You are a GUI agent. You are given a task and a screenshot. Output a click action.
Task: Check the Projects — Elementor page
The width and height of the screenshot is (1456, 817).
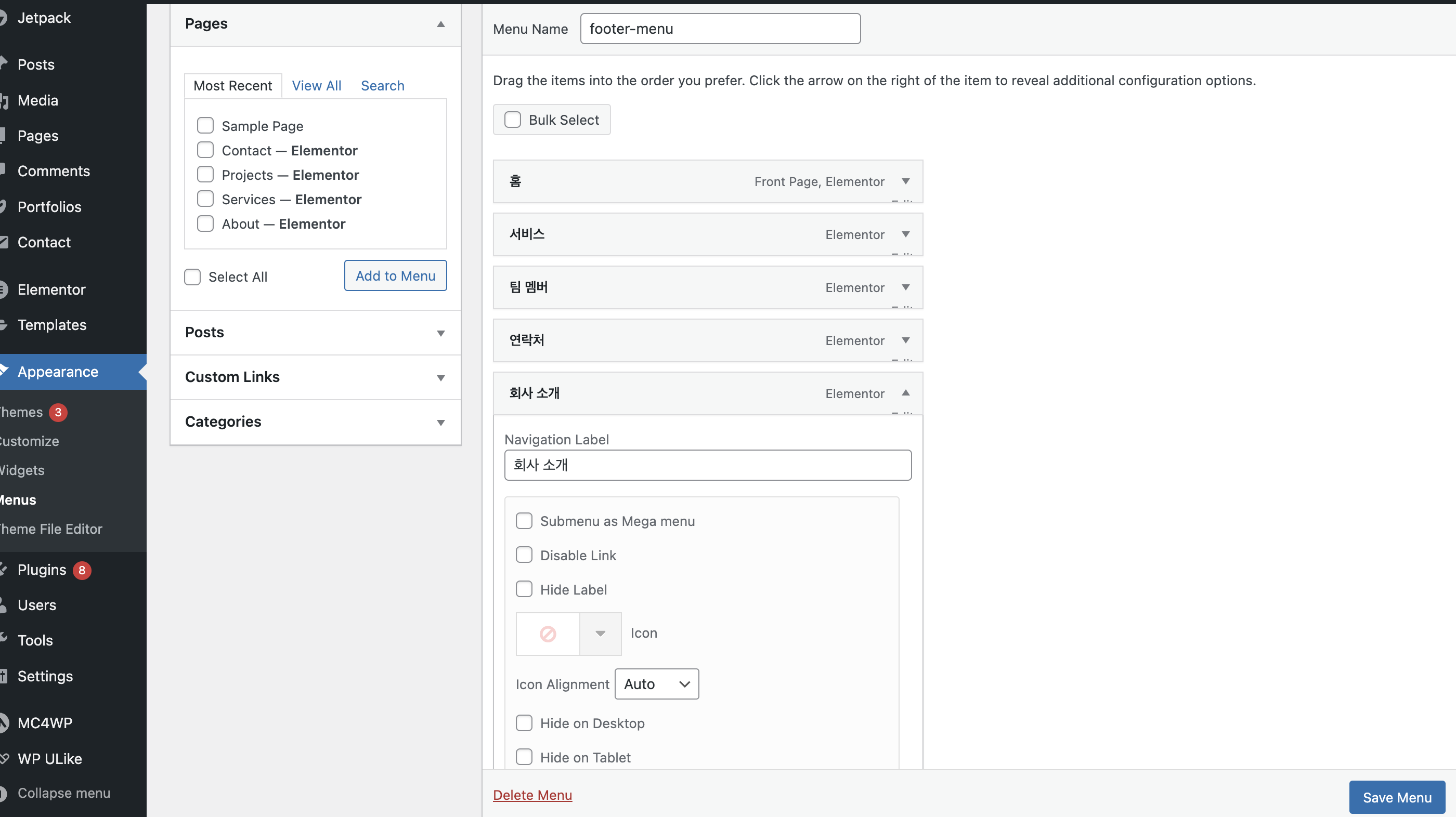(x=205, y=174)
